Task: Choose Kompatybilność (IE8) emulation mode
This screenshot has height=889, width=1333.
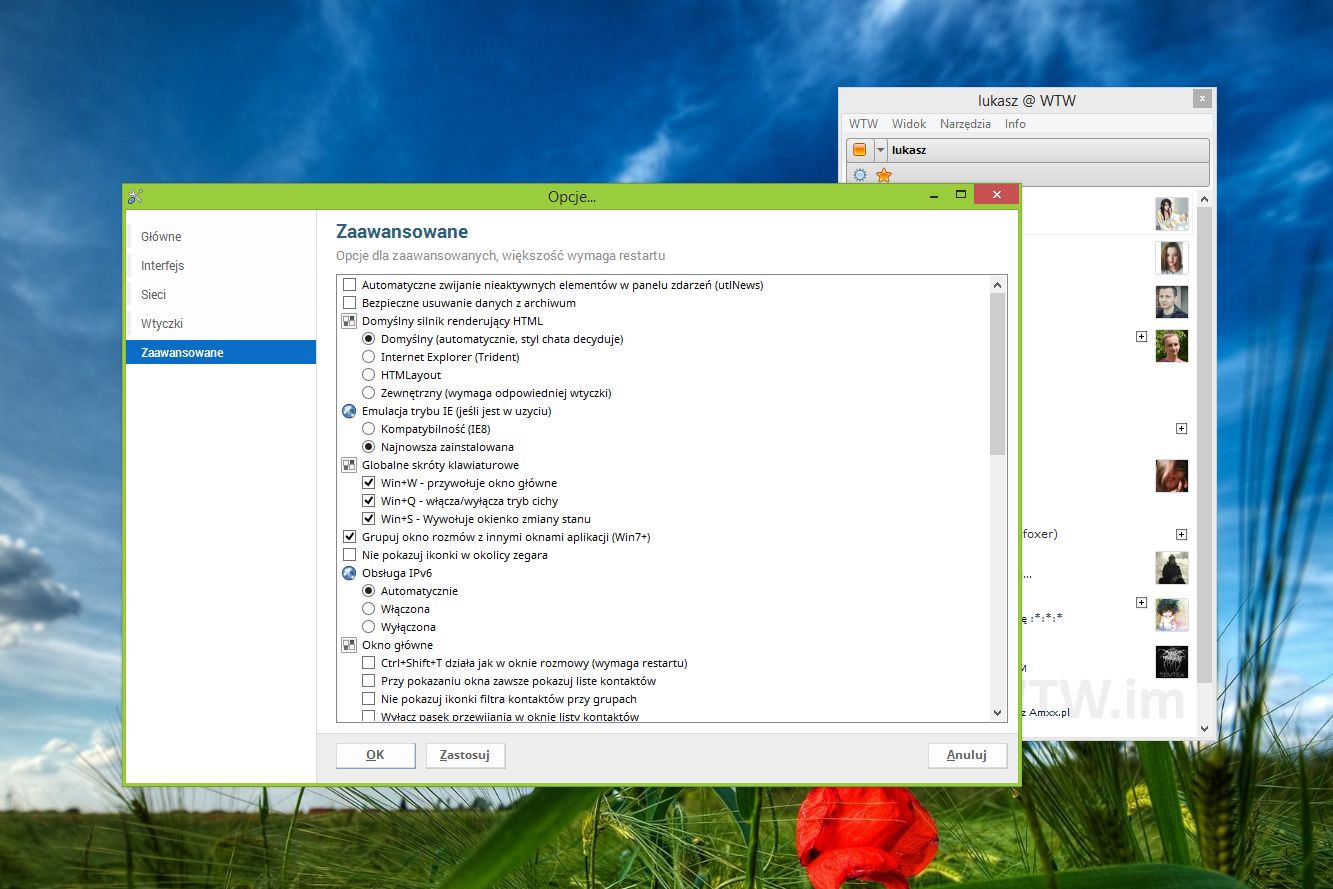Action: pos(368,429)
